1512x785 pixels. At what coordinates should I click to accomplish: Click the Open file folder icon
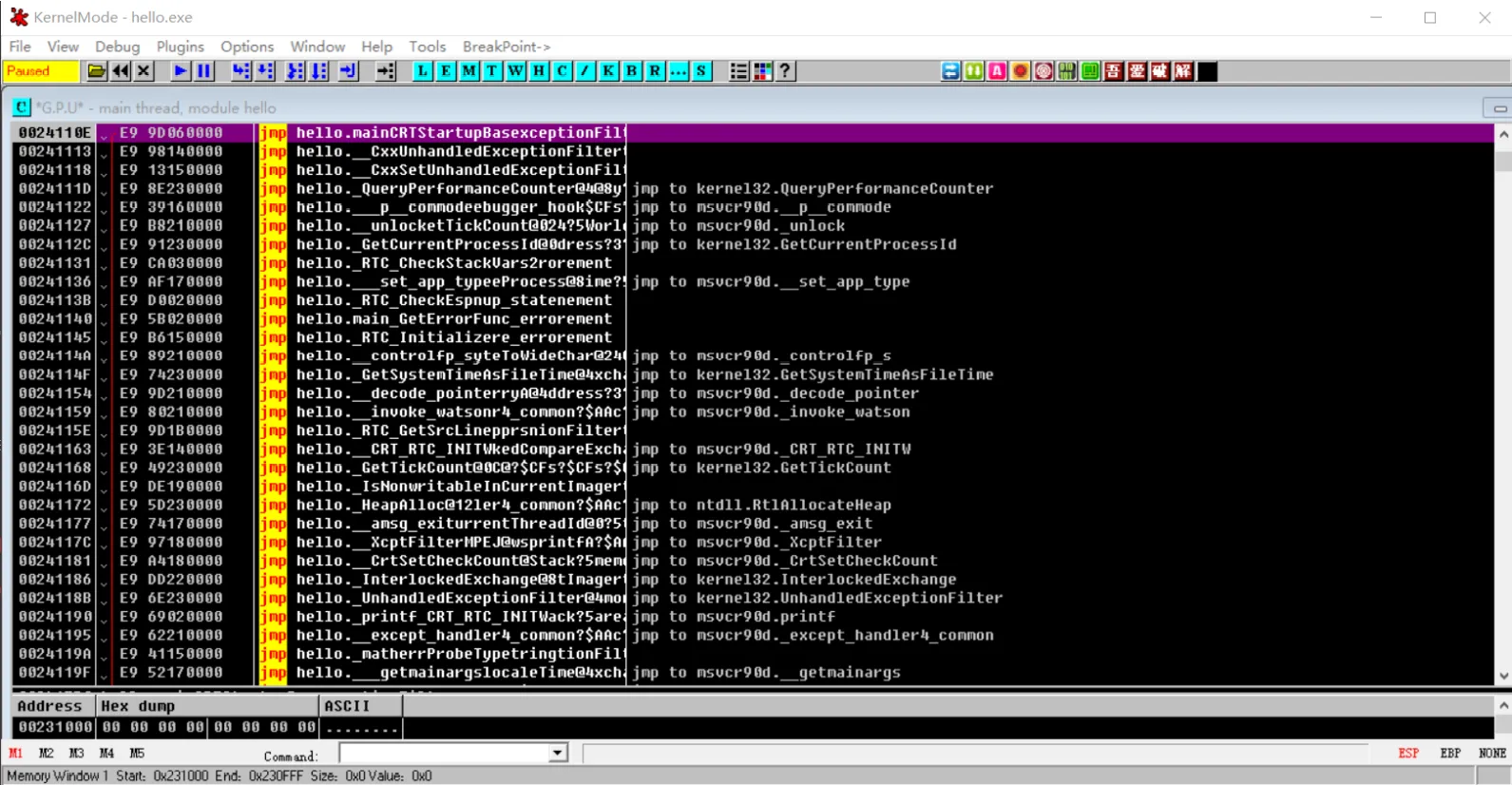pyautogui.click(x=96, y=71)
